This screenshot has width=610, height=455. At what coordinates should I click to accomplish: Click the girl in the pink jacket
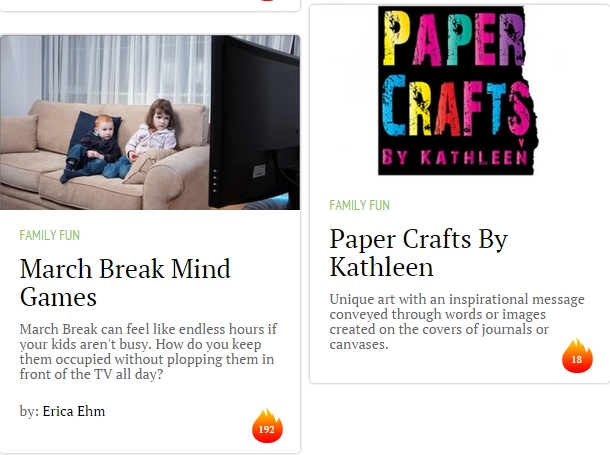pos(152,134)
